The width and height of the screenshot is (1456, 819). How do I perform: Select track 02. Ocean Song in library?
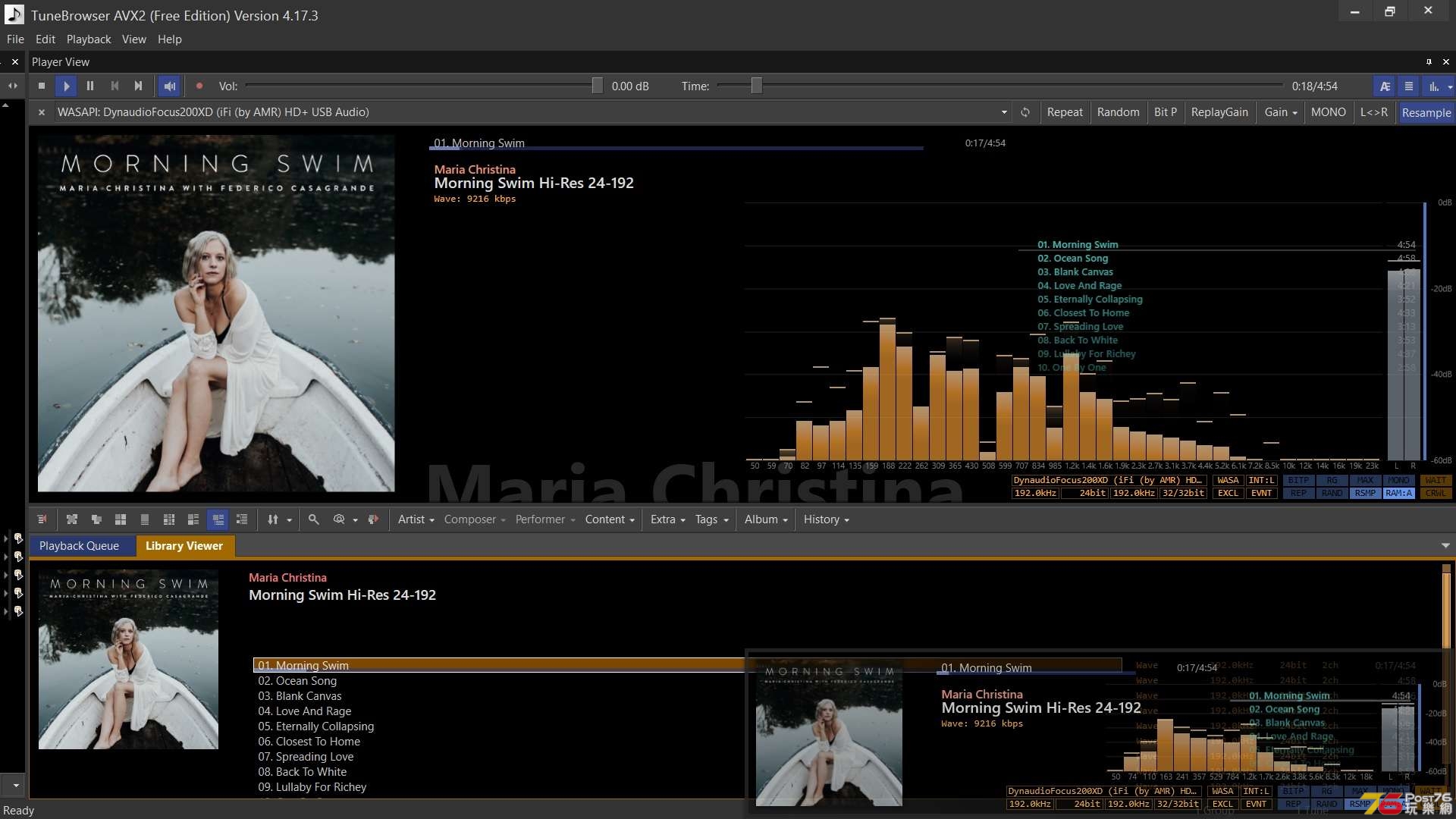pos(297,681)
